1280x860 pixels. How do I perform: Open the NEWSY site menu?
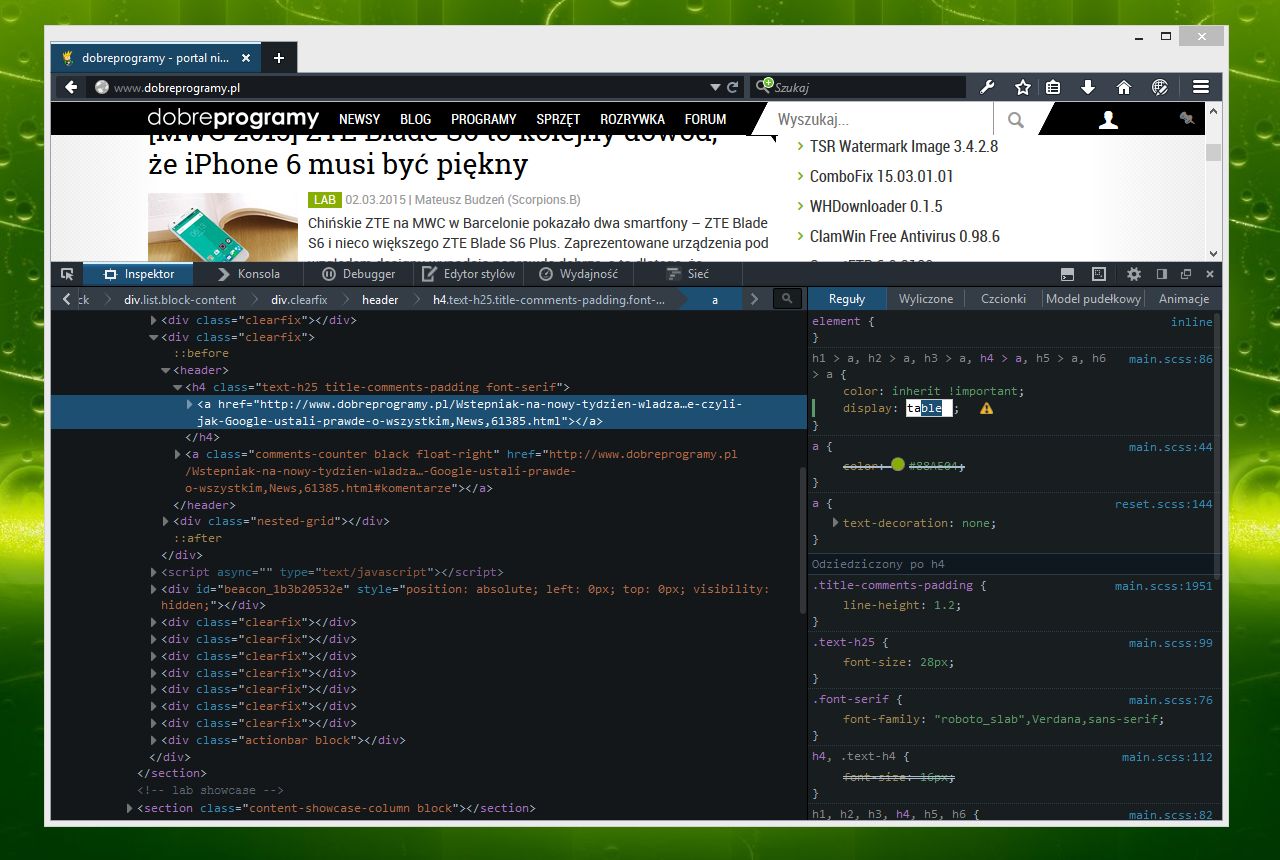tap(359, 119)
